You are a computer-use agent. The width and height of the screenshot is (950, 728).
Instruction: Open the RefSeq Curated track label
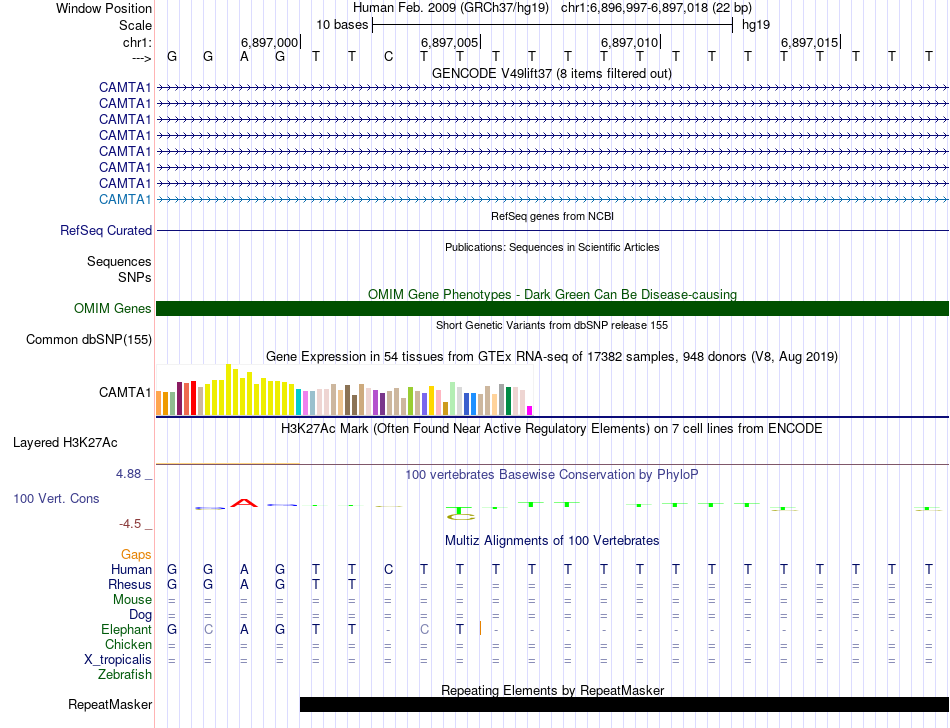coord(106,230)
